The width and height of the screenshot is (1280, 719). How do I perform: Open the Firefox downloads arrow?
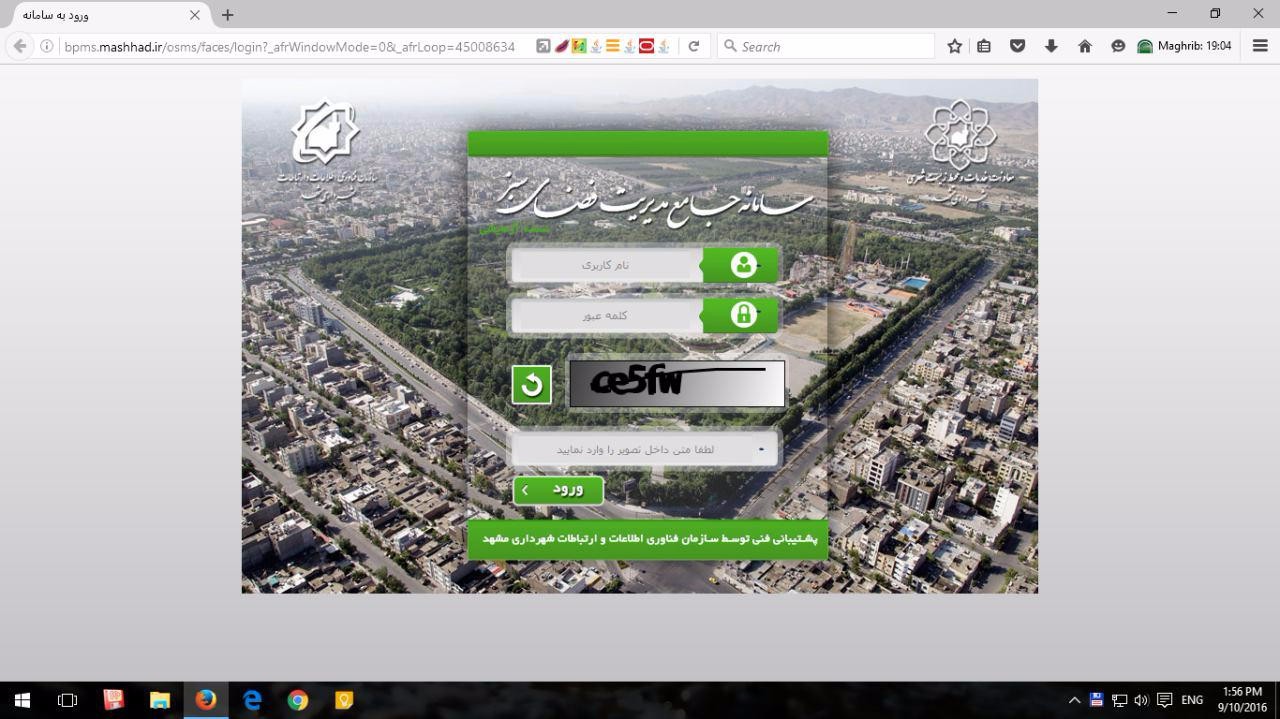click(x=1050, y=46)
